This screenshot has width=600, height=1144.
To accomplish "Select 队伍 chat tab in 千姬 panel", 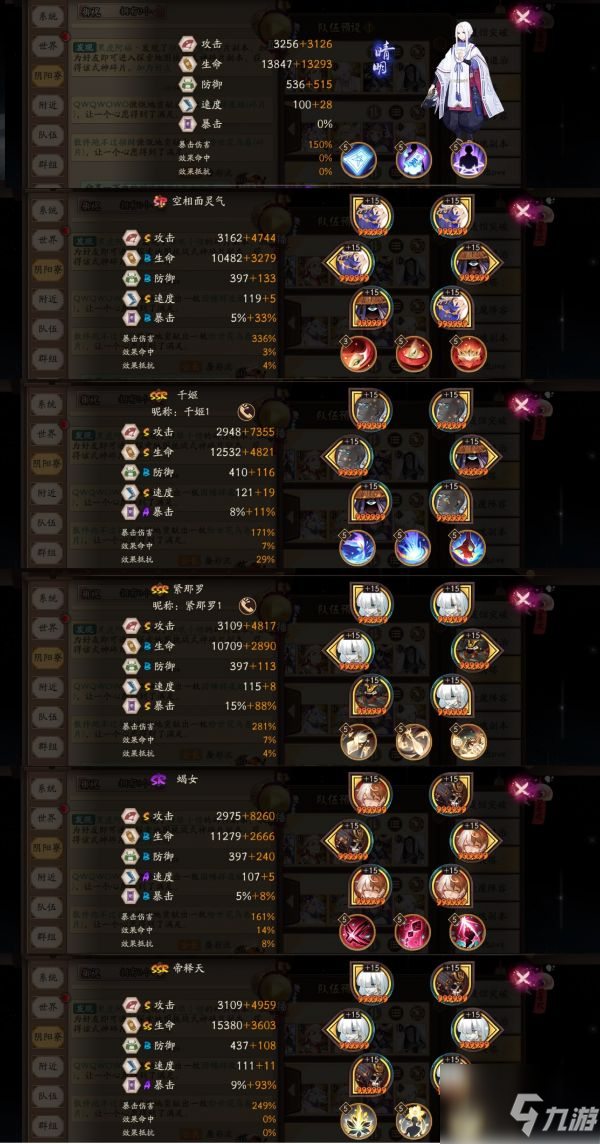I will pyautogui.click(x=47, y=522).
